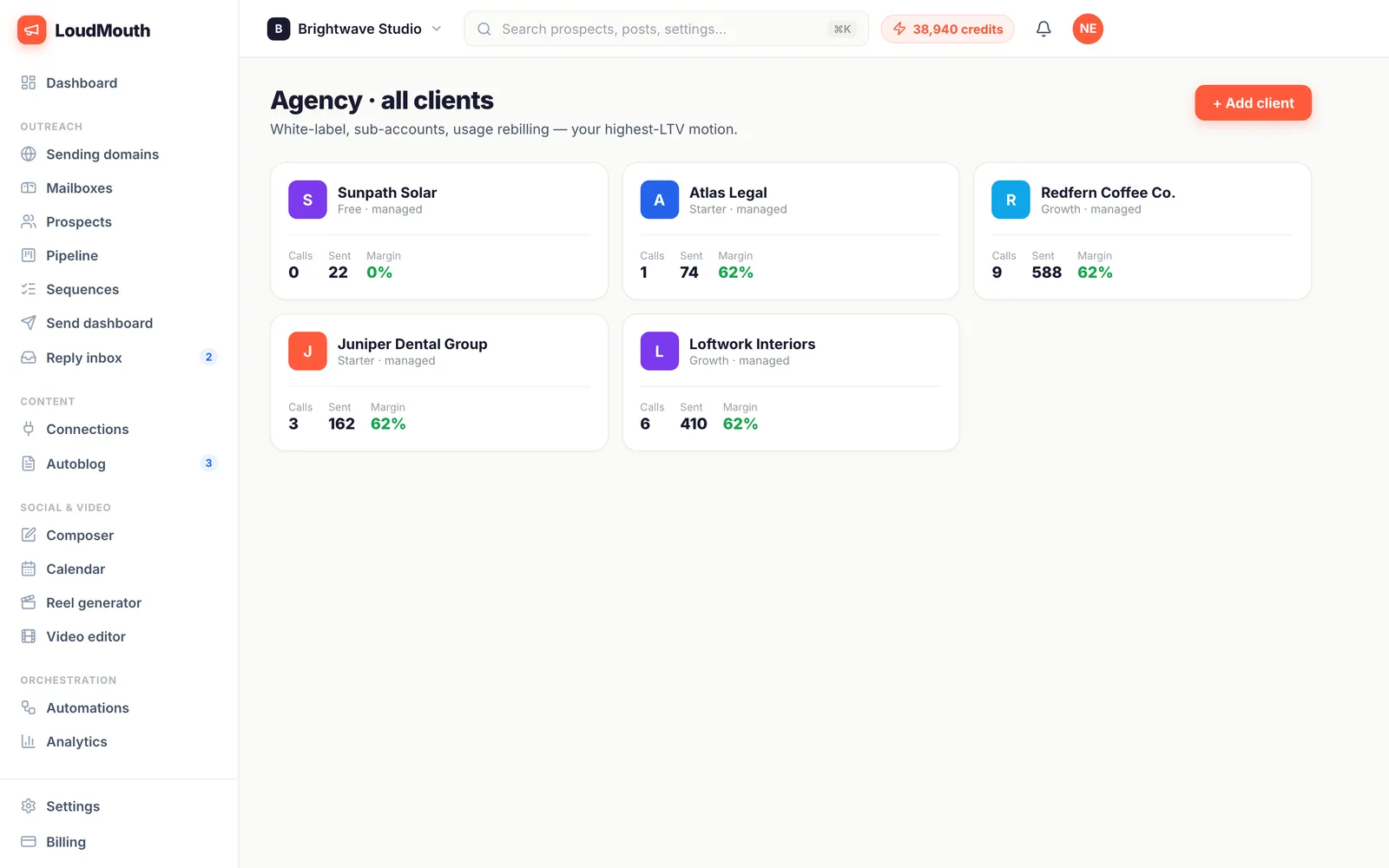Image resolution: width=1389 pixels, height=868 pixels.
Task: Click the Sequences list icon
Action: [29, 289]
